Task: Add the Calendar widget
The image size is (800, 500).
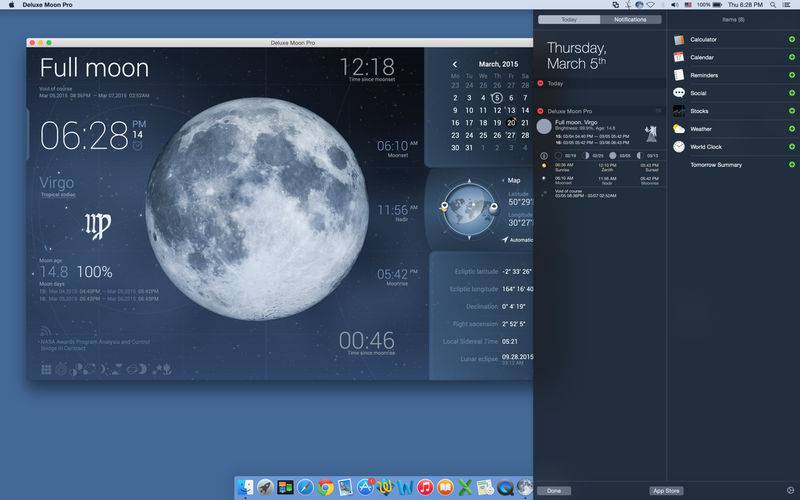Action: [792, 57]
